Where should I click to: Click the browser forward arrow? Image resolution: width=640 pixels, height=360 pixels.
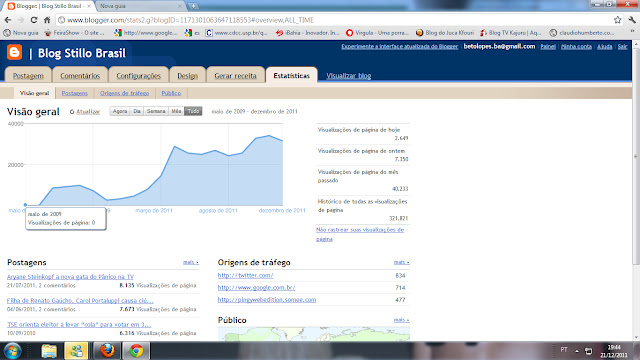point(21,20)
